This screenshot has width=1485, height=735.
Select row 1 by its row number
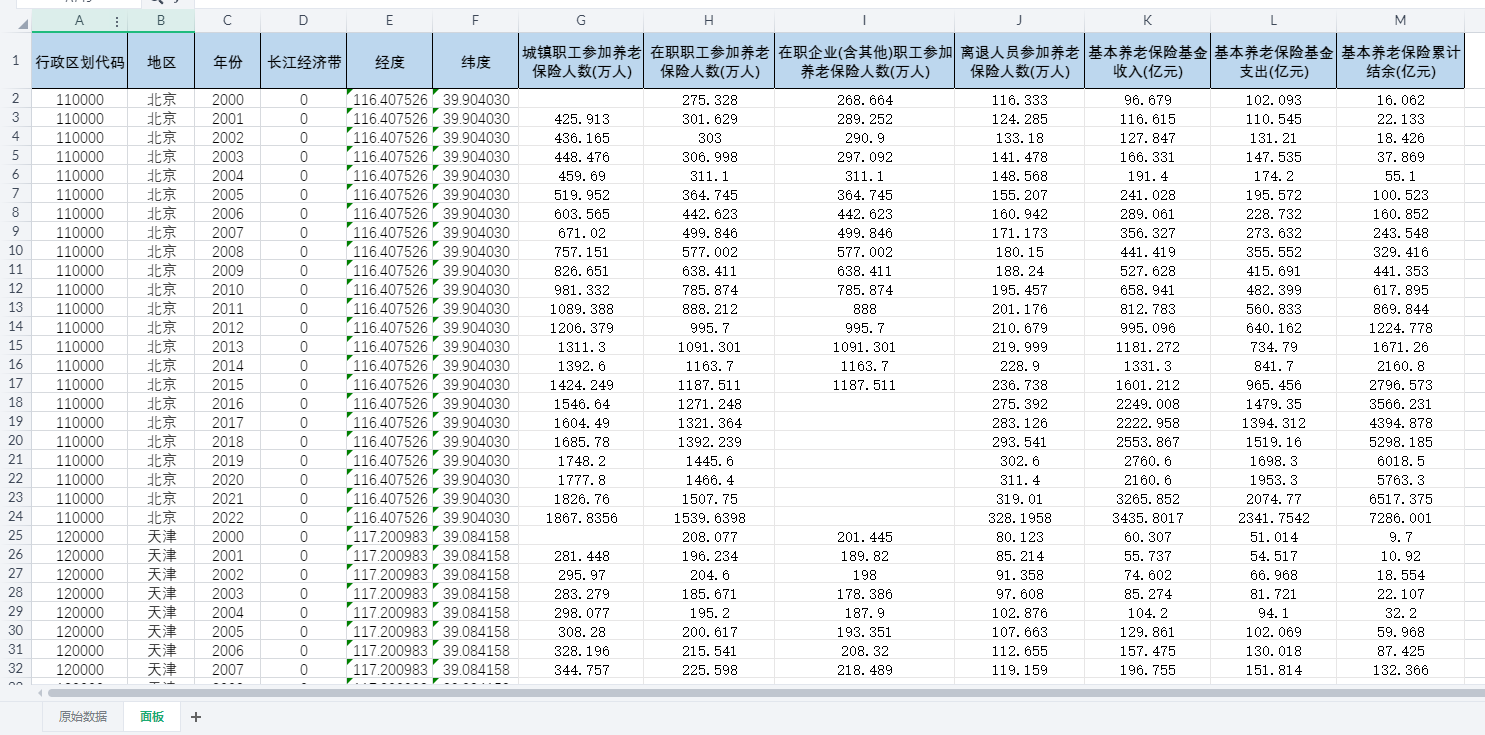16,61
